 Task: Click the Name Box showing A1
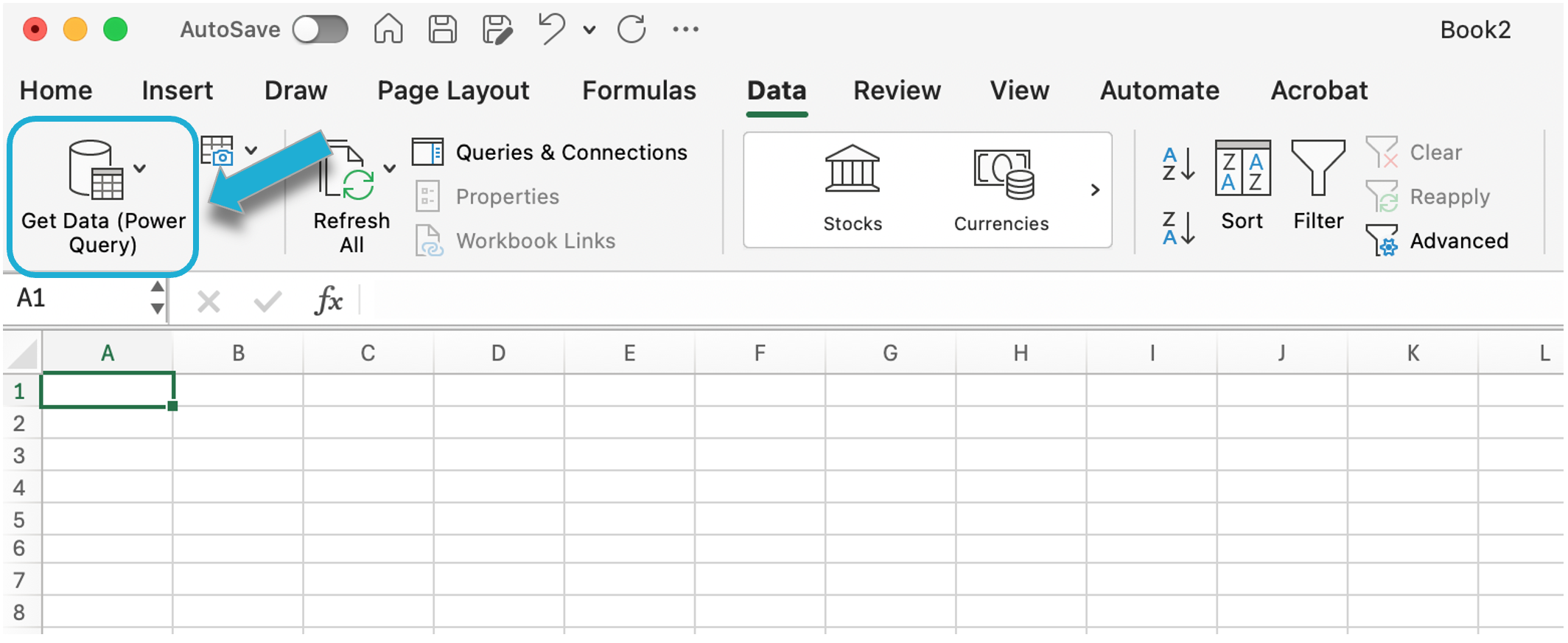point(77,298)
